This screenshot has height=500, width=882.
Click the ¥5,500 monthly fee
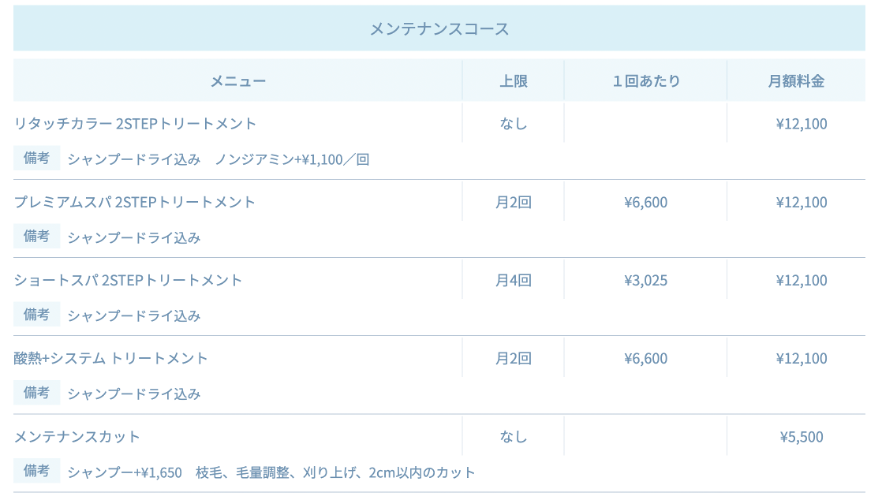[x=801, y=437]
